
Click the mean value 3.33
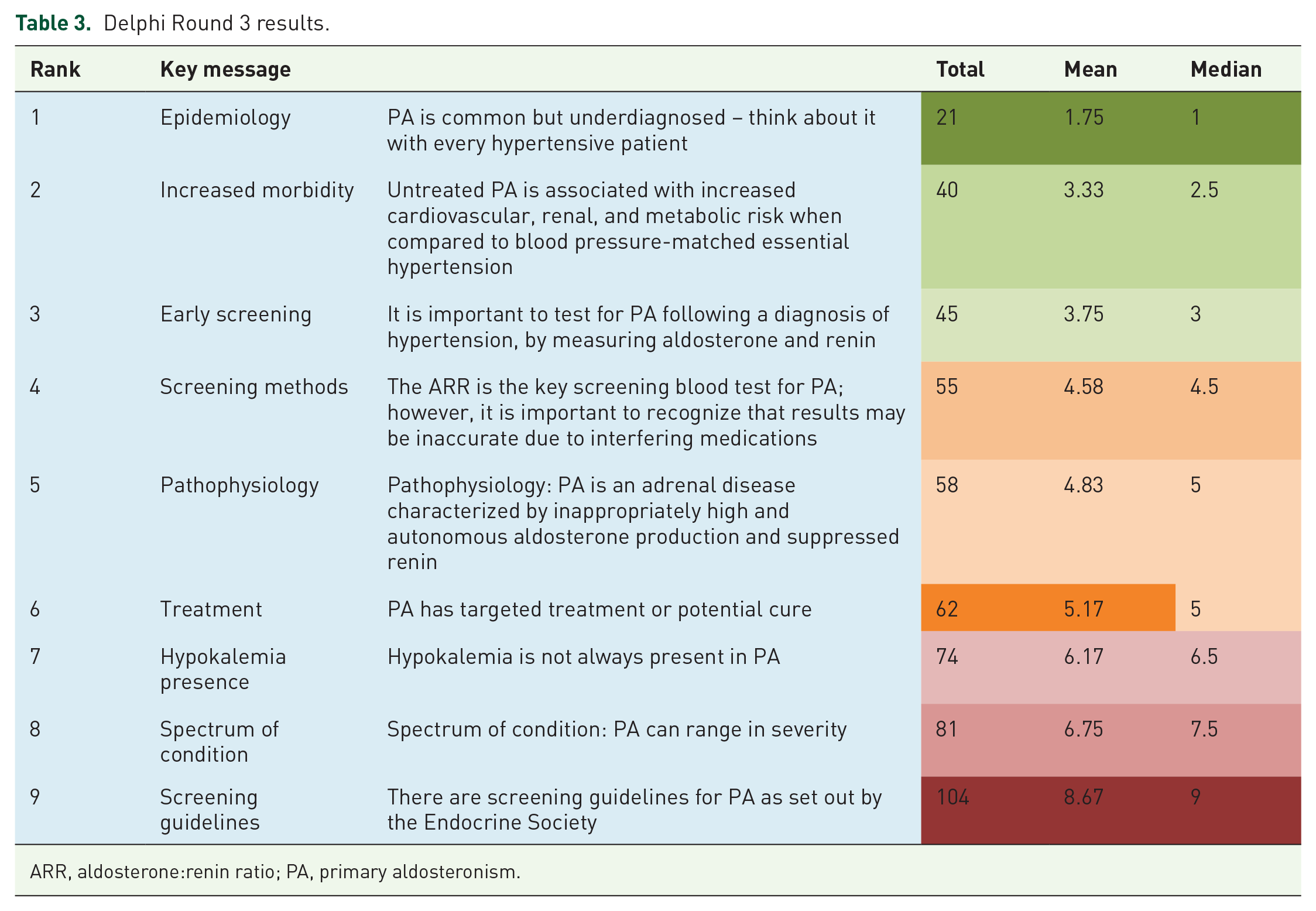1084,190
